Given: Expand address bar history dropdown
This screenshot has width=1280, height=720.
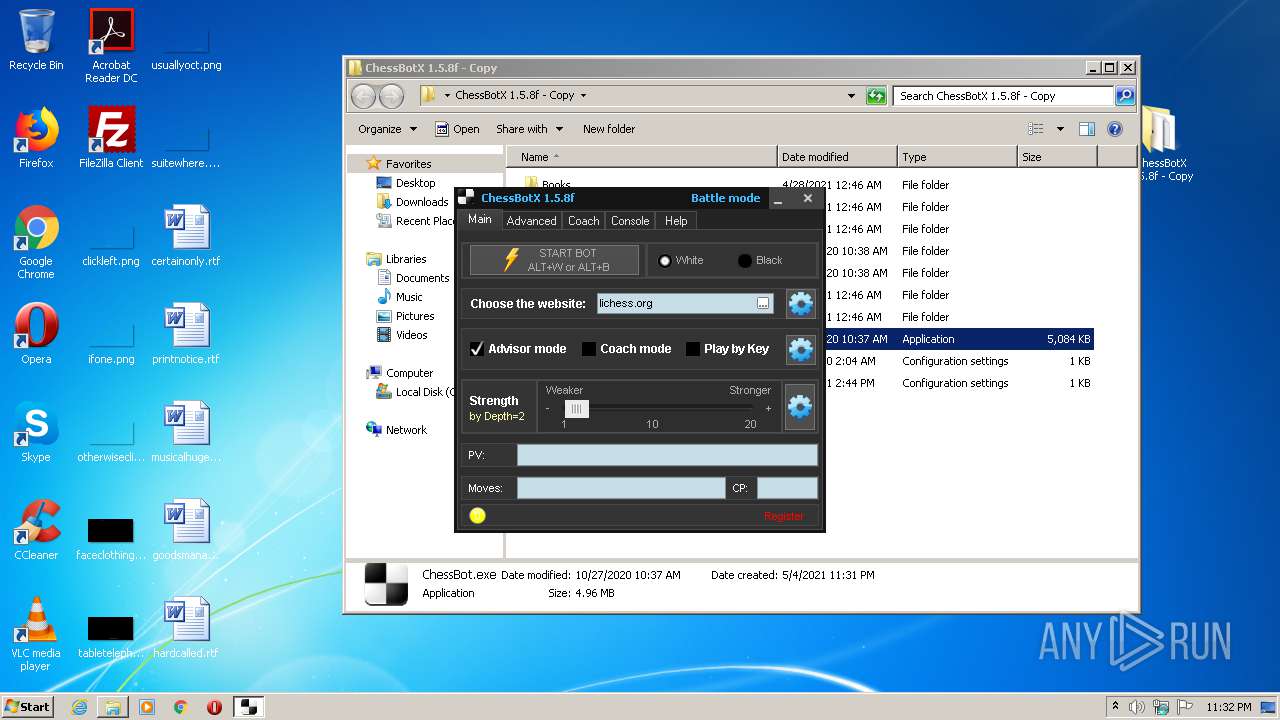Looking at the screenshot, I should pyautogui.click(x=851, y=96).
